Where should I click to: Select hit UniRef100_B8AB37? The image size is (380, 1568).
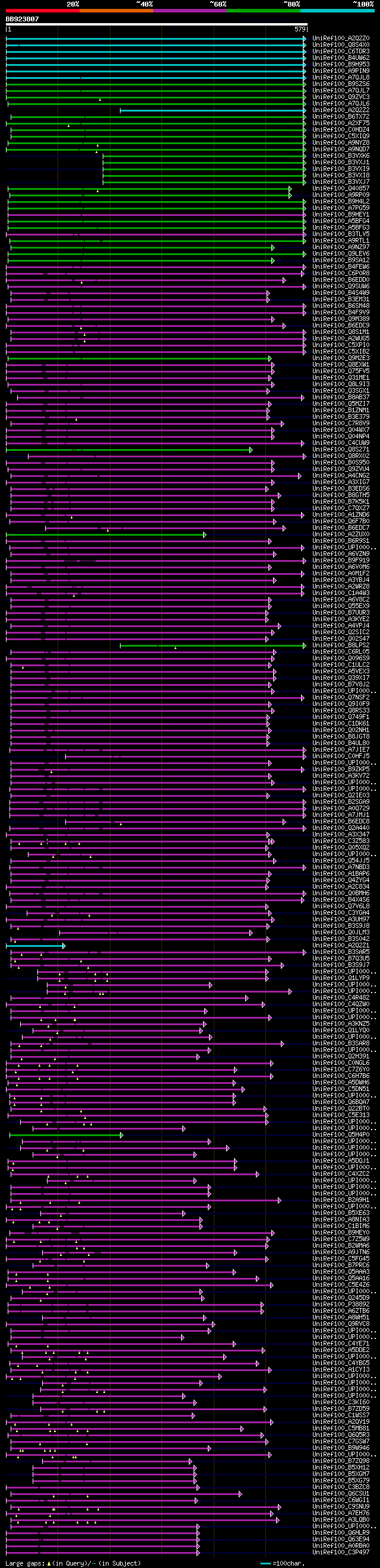click(341, 397)
